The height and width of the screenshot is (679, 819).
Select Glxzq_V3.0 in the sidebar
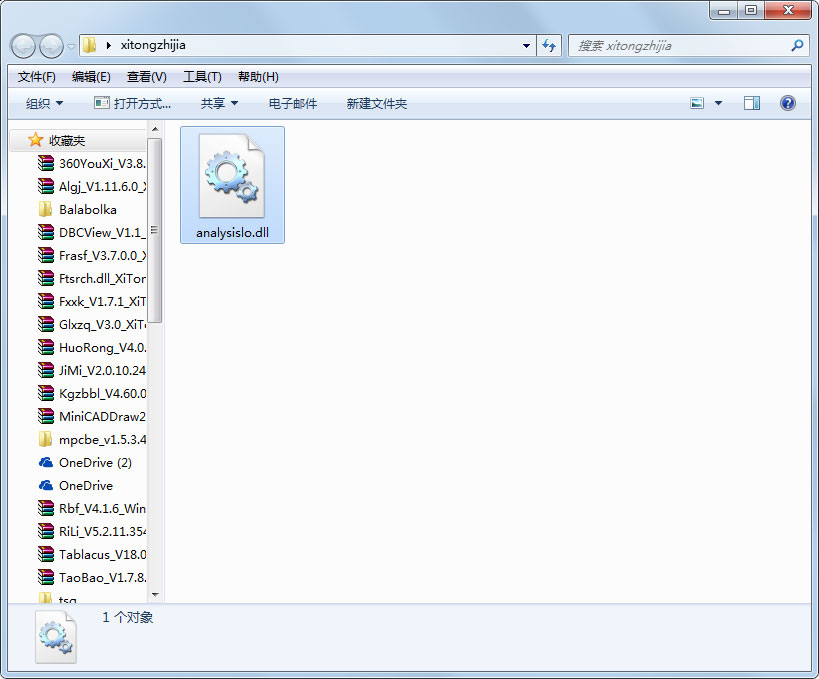coord(92,324)
